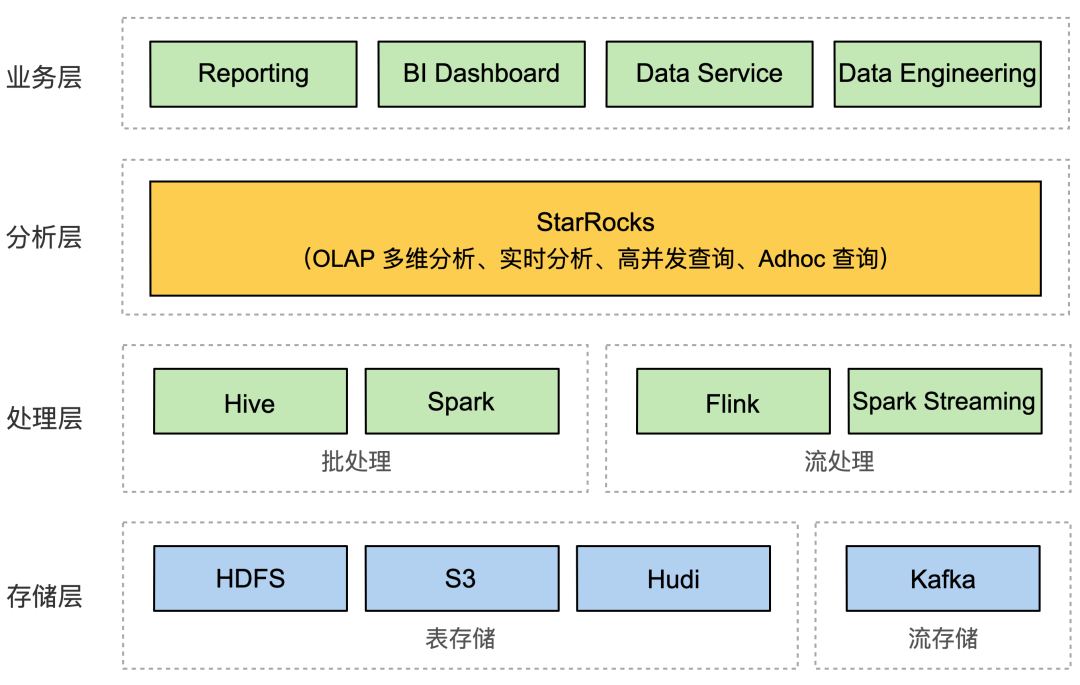Screen dimensions: 1080x685
Task: Click the 流处理 caption
Action: pos(839,462)
